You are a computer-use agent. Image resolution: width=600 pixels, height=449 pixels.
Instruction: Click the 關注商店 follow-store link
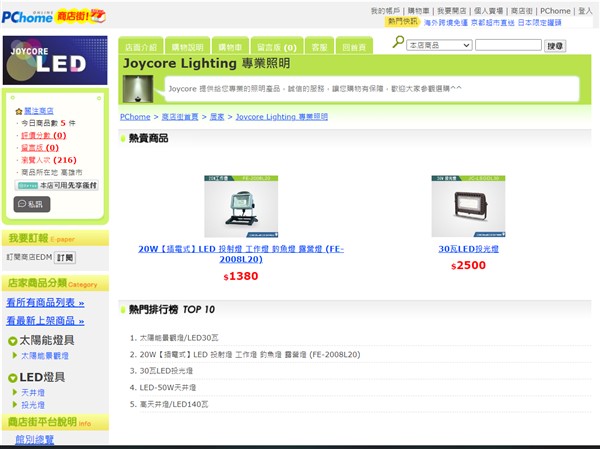[x=39, y=111]
